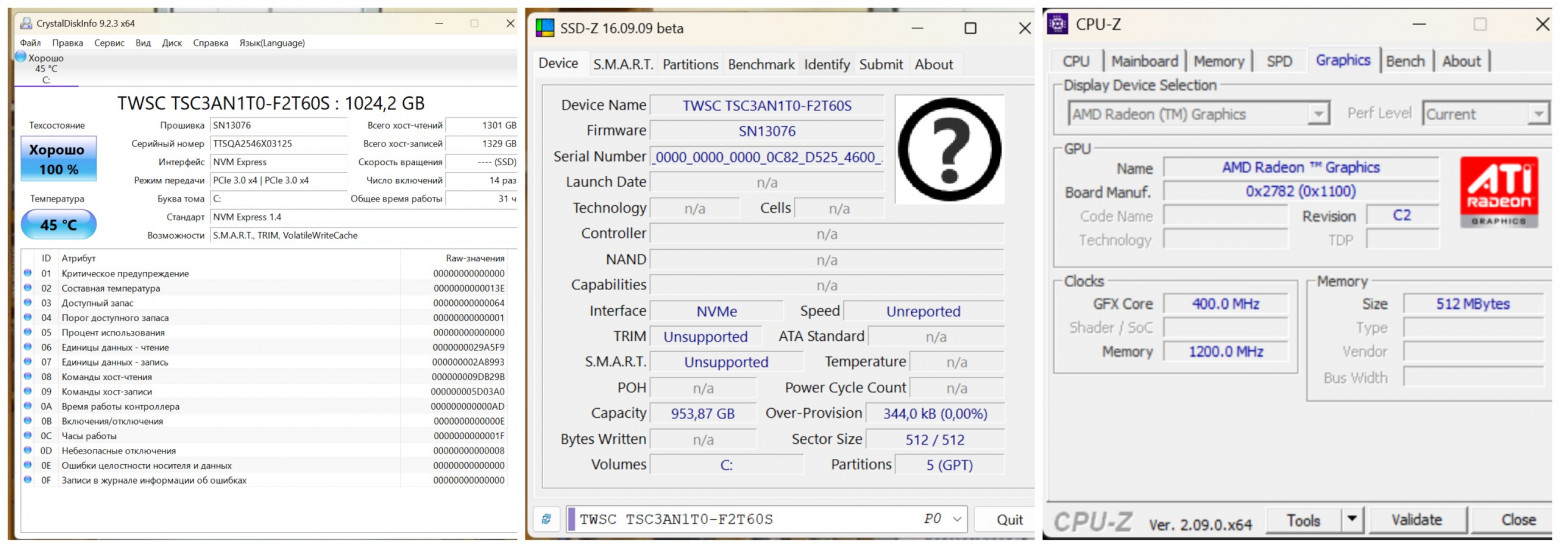Click the SSD-Z Device Name field

click(x=767, y=105)
